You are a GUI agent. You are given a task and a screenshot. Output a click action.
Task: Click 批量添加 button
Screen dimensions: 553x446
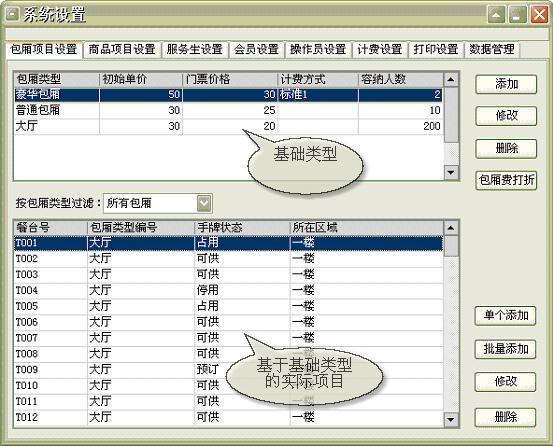tap(505, 349)
